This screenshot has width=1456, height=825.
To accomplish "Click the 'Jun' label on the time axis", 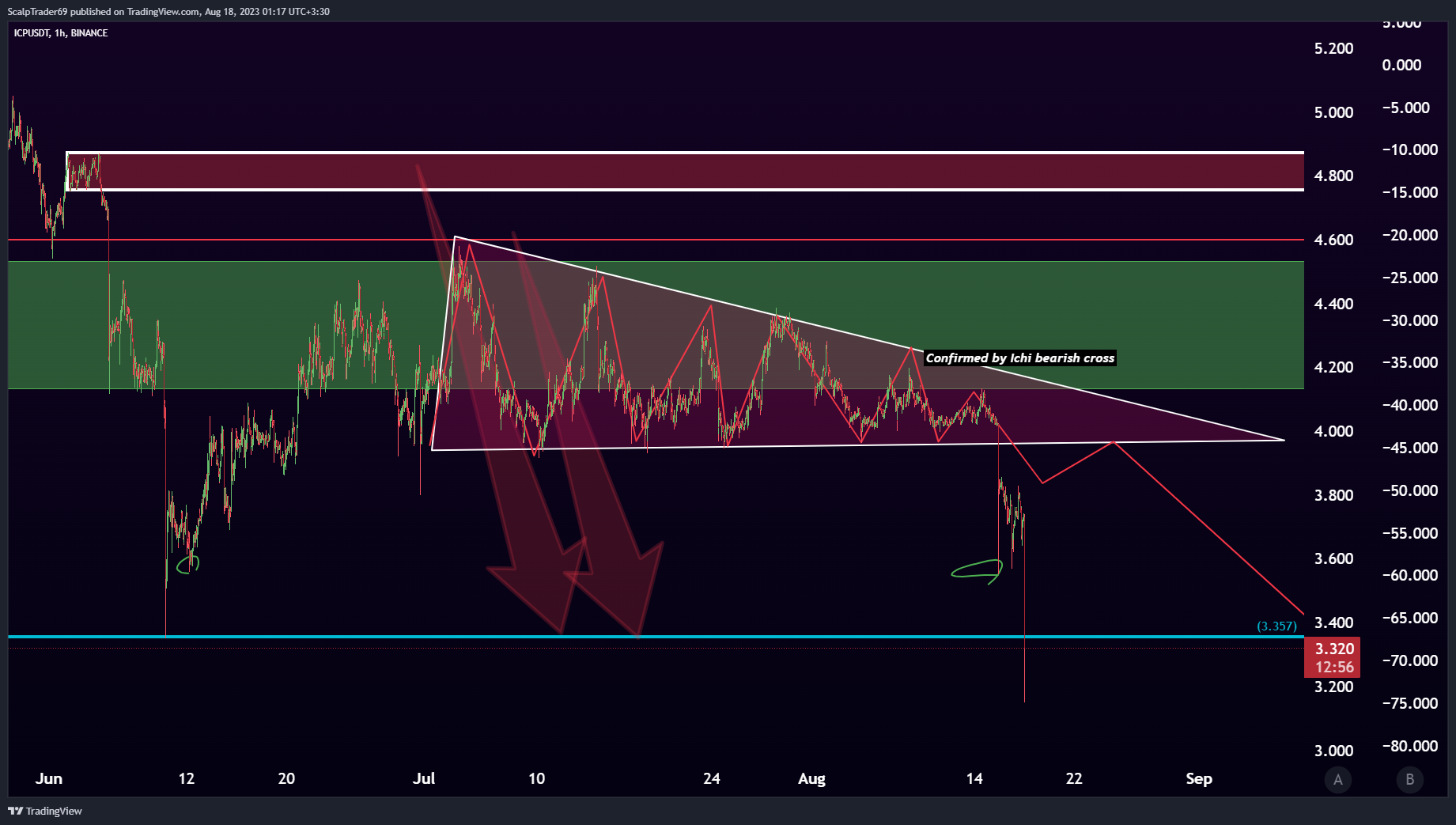I will (49, 778).
